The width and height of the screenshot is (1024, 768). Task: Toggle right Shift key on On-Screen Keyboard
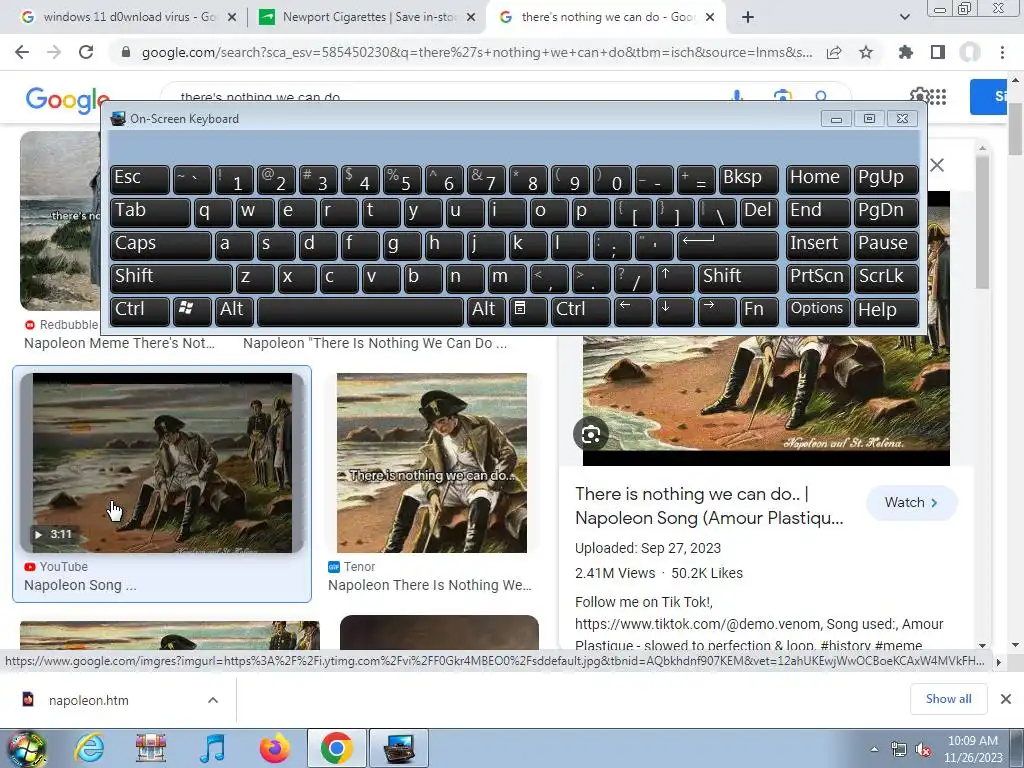tap(739, 278)
